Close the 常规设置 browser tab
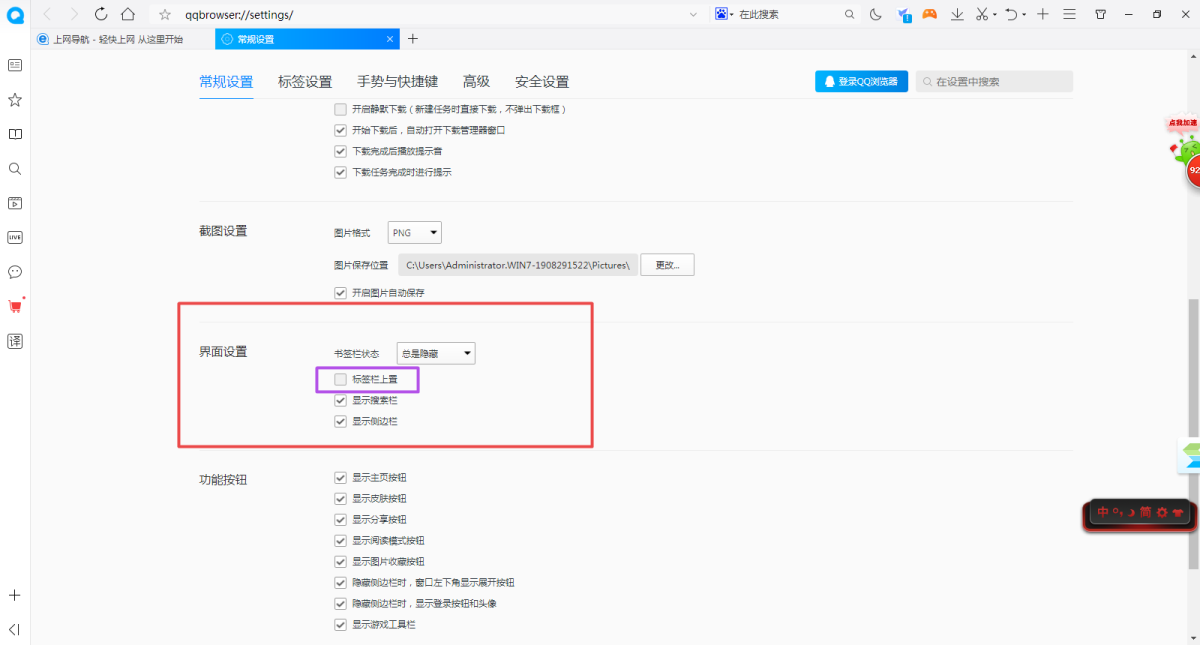The width and height of the screenshot is (1200, 645). point(390,39)
